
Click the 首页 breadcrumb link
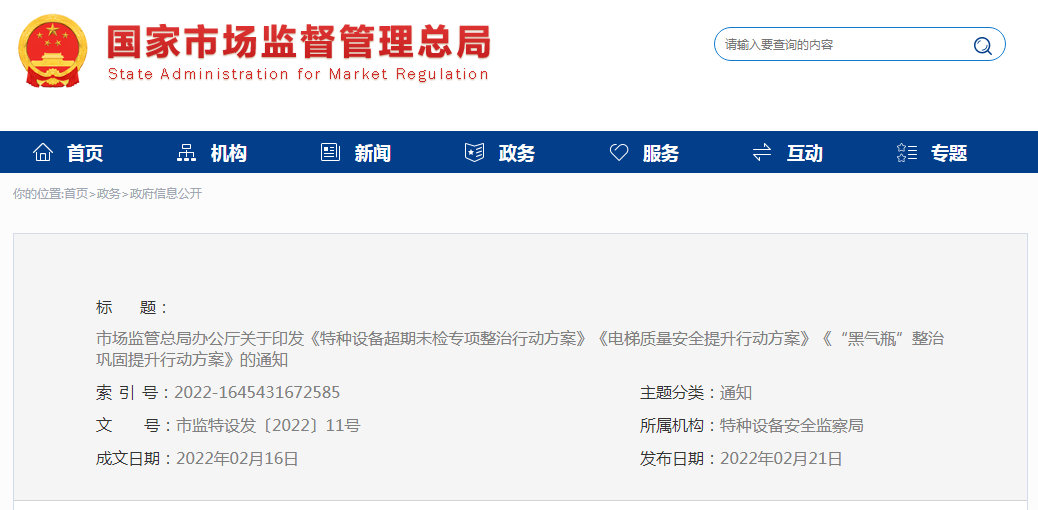(76, 194)
